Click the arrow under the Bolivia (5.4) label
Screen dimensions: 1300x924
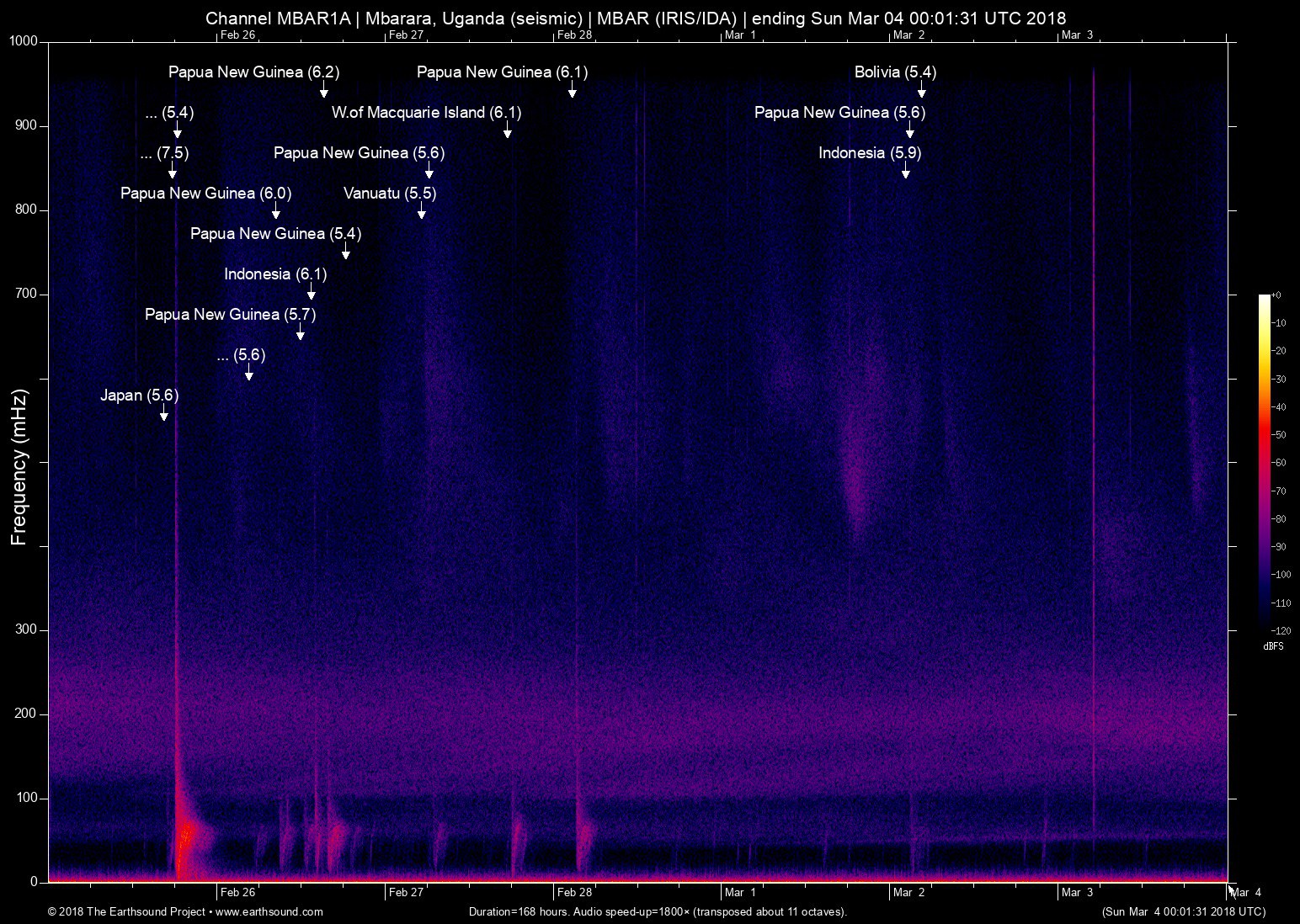click(921, 90)
